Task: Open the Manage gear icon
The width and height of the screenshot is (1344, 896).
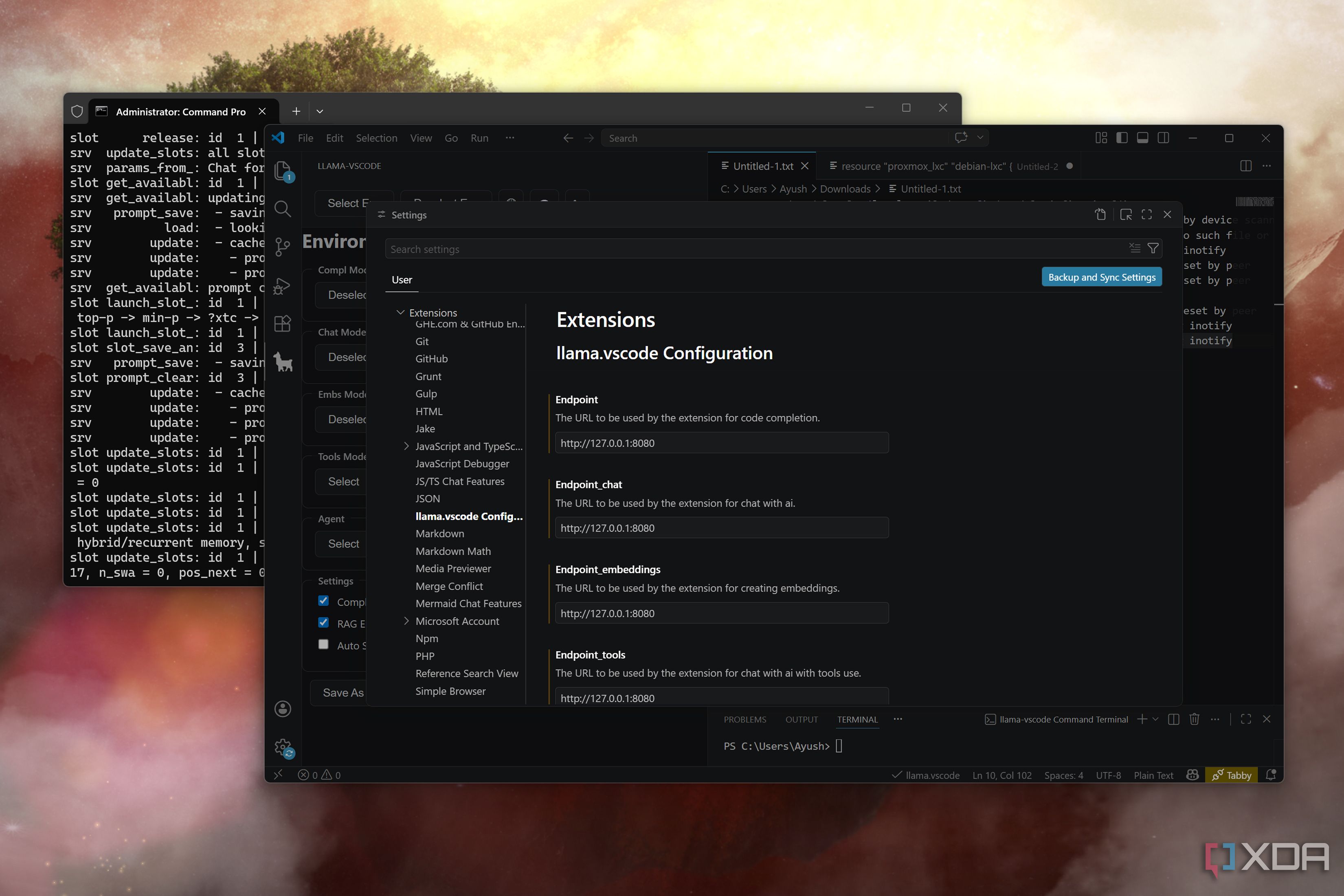Action: 283,747
